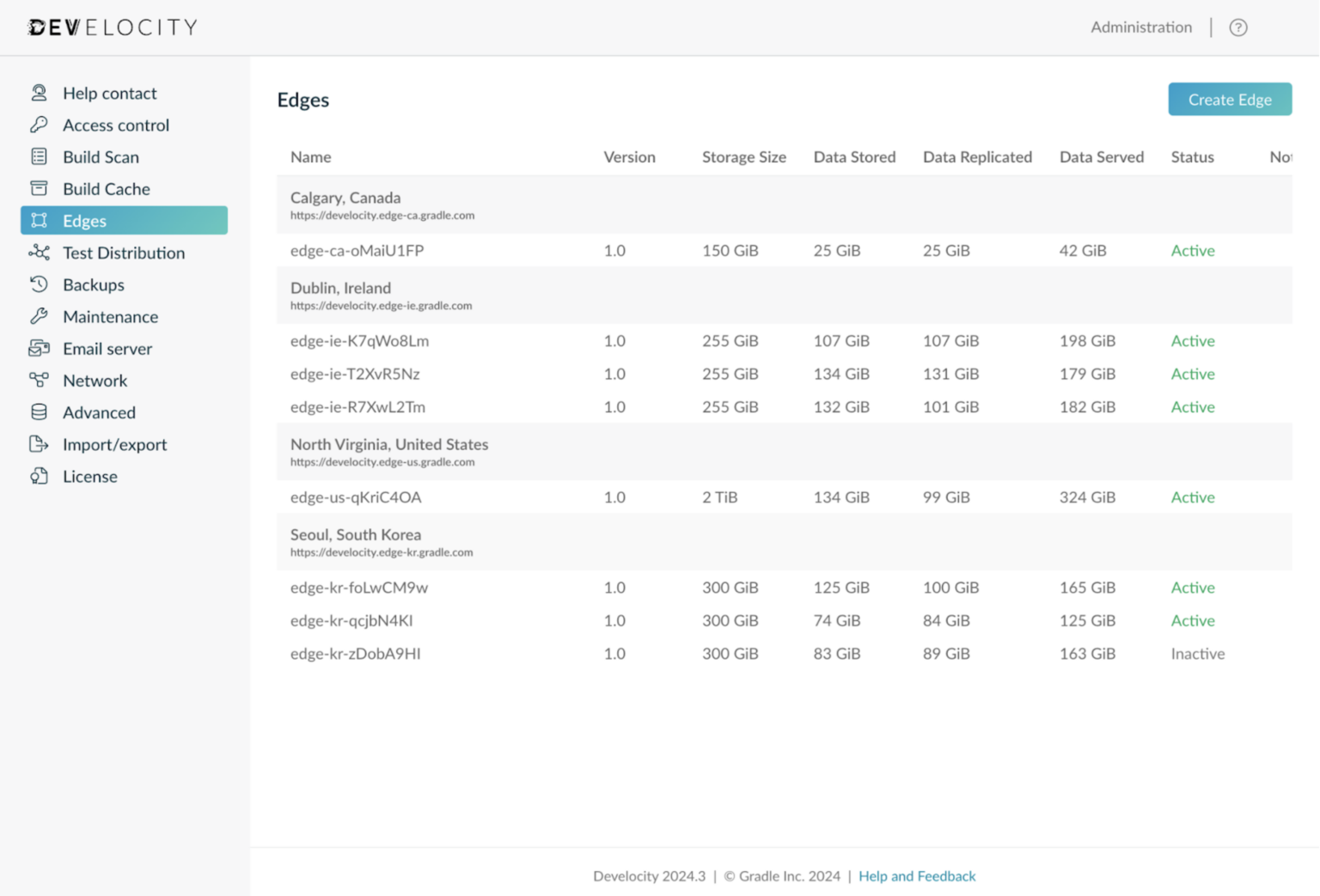Open the edge-us-qKriC4OA edge entry
The image size is (1320, 896).
(x=355, y=497)
